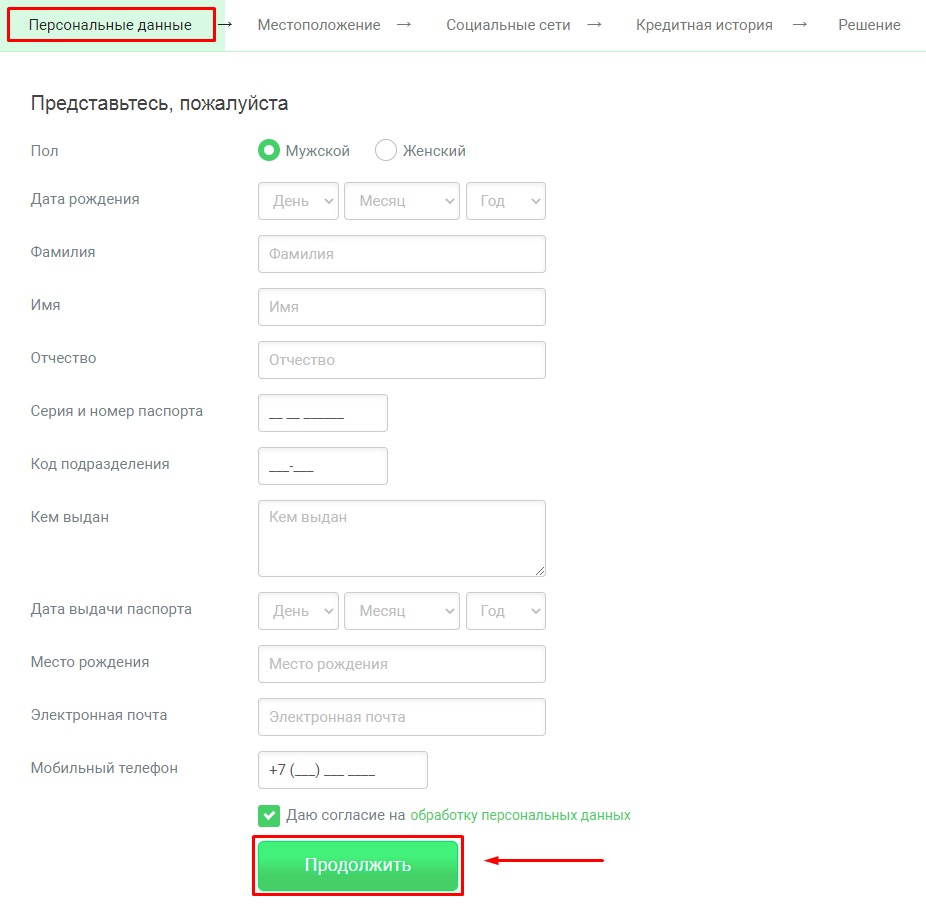This screenshot has width=926, height=911.
Task: Expand passport issue date Месяц dropdown
Action: 401,611
